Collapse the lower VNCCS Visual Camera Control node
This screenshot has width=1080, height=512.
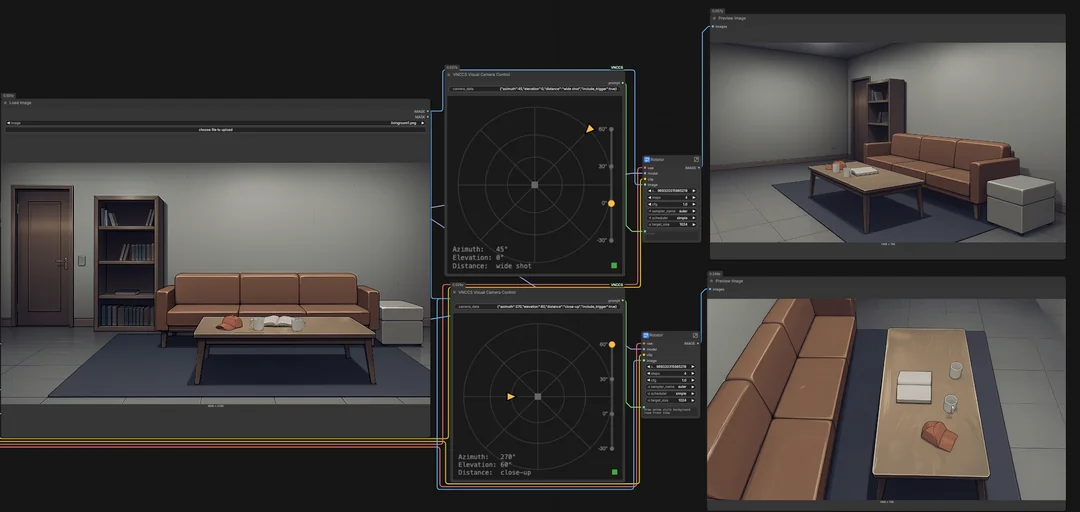point(455,292)
